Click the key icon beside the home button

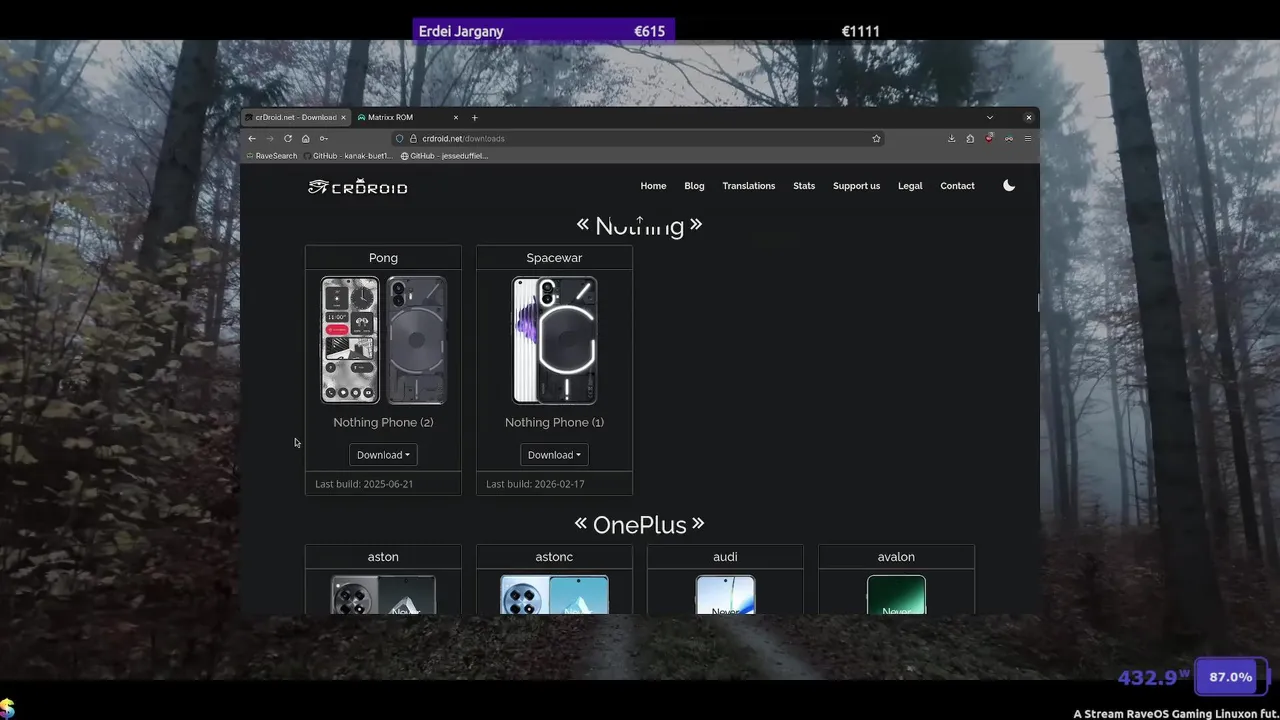click(323, 139)
